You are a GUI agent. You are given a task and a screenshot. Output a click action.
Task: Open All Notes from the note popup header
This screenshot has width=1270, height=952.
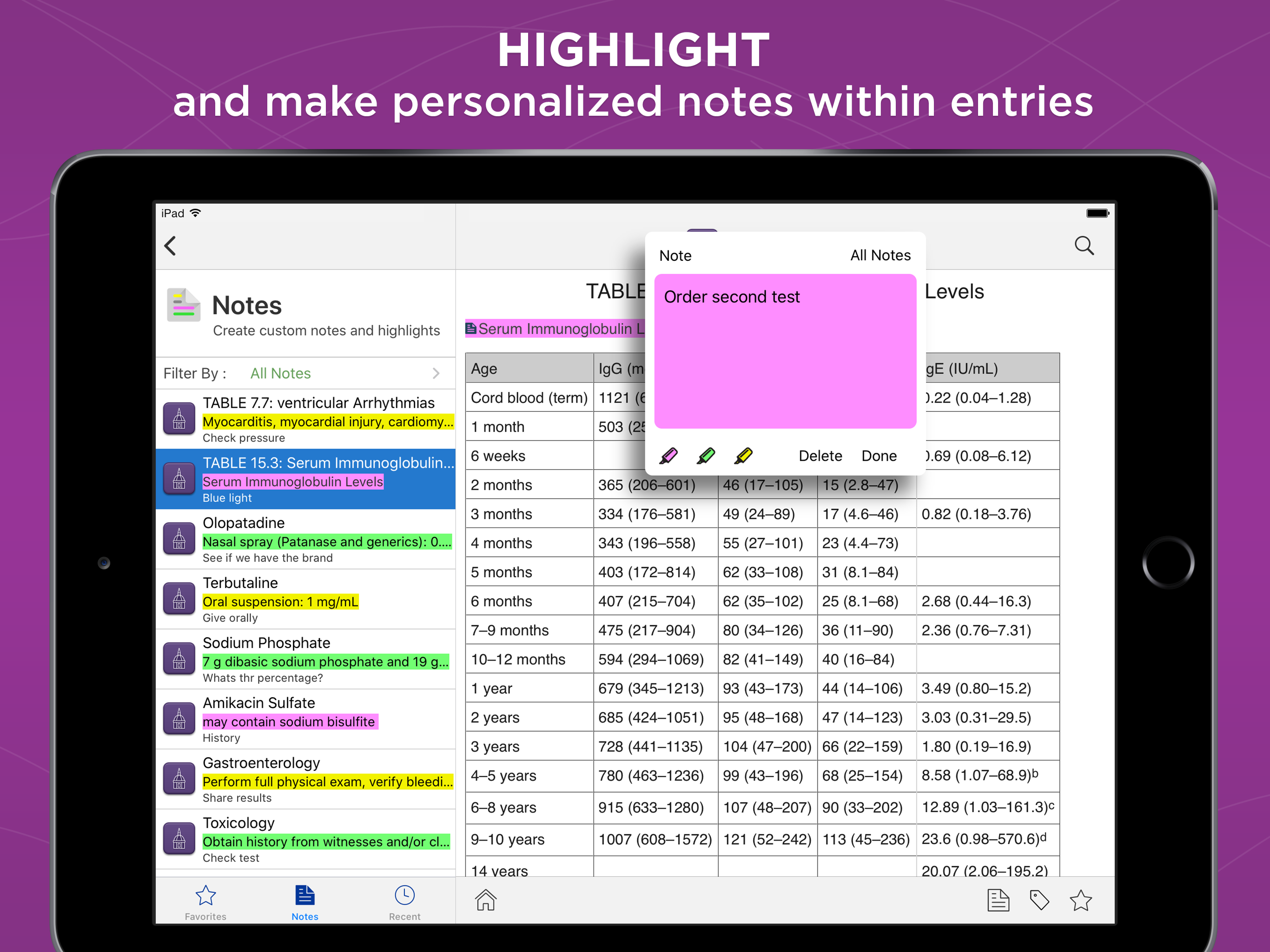coord(880,255)
